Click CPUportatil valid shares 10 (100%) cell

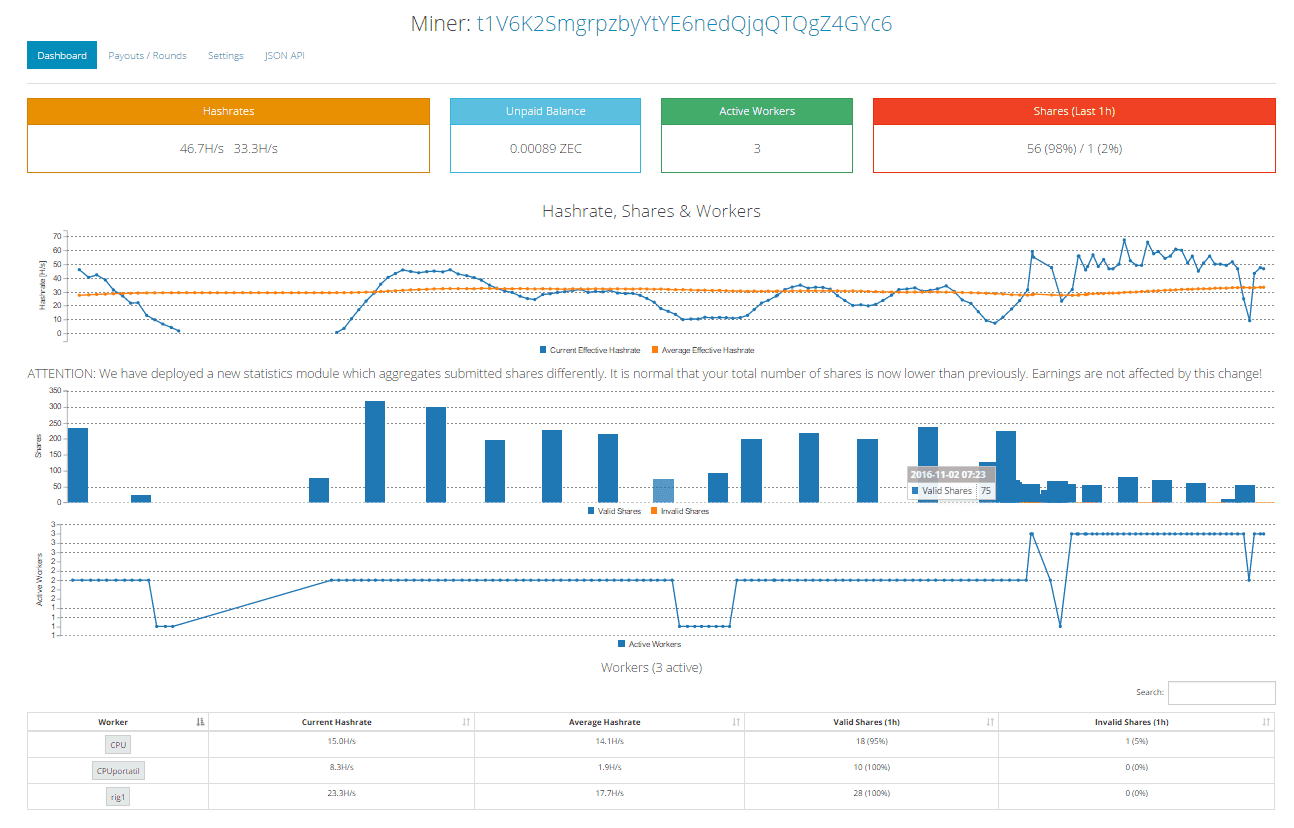(x=871, y=768)
